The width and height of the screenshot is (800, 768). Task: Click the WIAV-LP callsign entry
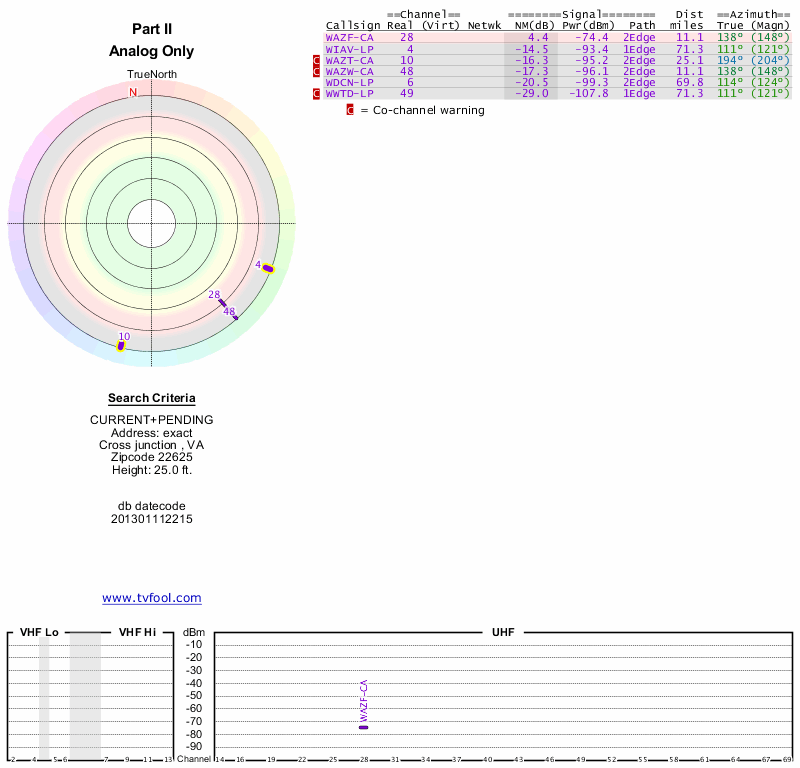350,49
